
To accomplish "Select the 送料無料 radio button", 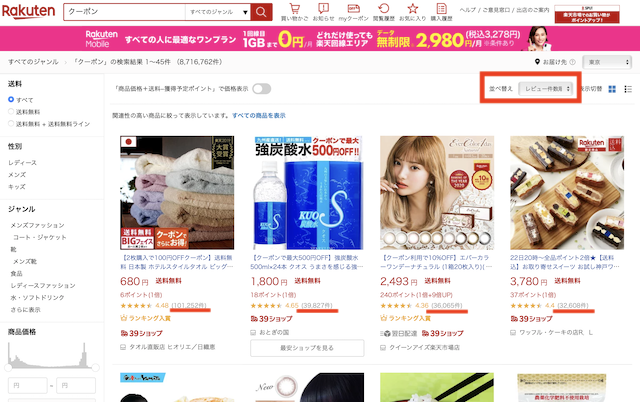I will [x=11, y=111].
